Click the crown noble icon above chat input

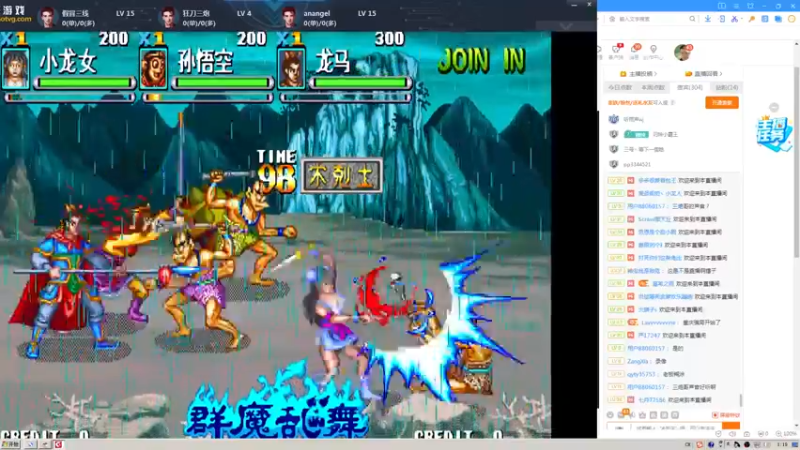point(642,415)
